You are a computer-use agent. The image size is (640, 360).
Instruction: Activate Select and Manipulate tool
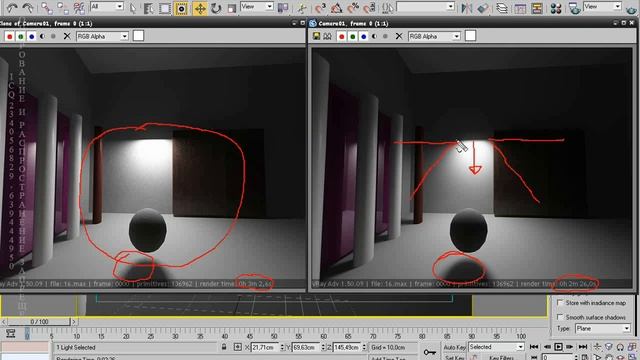(x=302, y=8)
